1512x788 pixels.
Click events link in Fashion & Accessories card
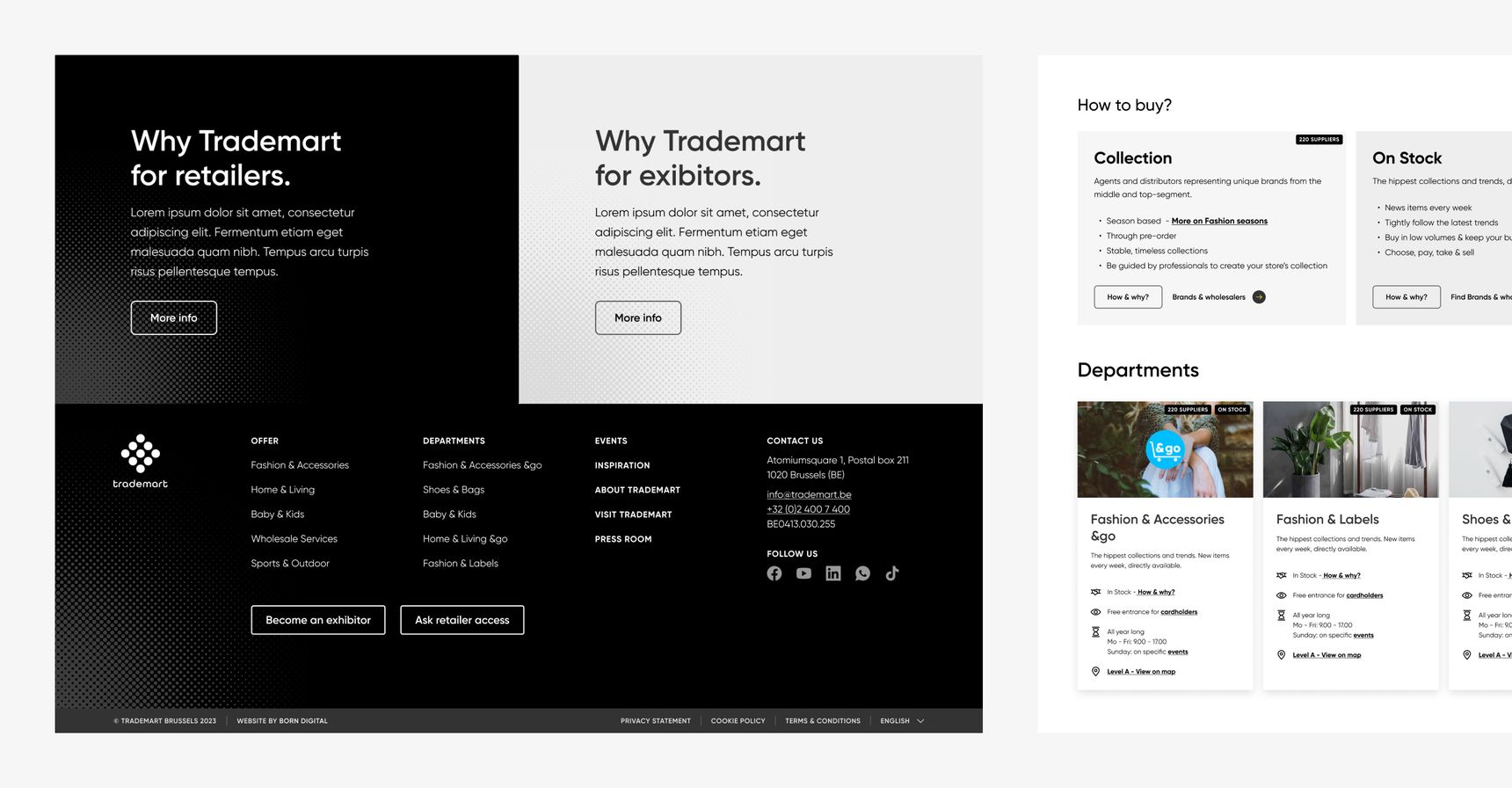(x=1178, y=653)
